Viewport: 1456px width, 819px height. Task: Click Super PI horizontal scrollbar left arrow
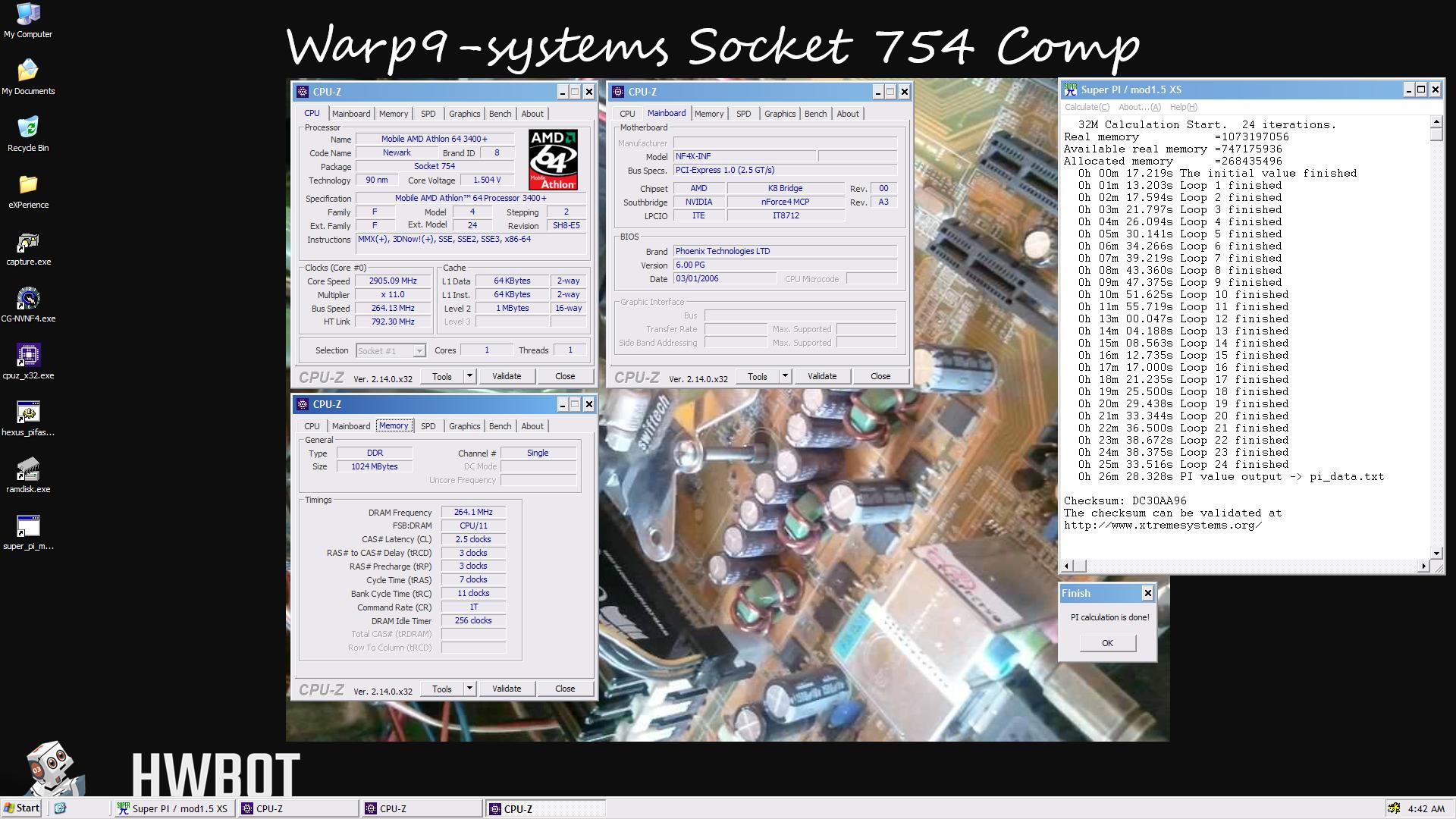(1068, 566)
